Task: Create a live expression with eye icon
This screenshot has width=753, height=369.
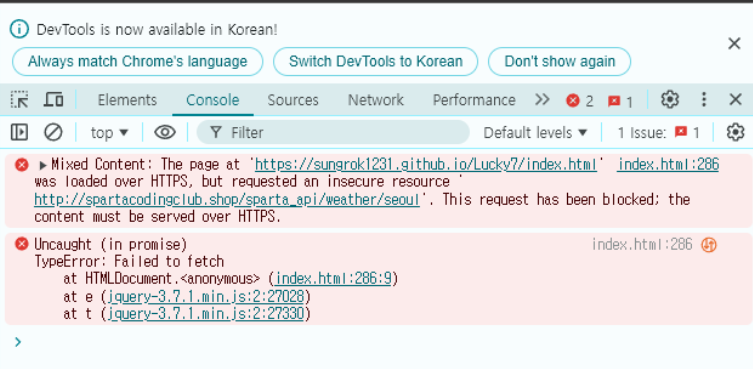Action: point(165,132)
